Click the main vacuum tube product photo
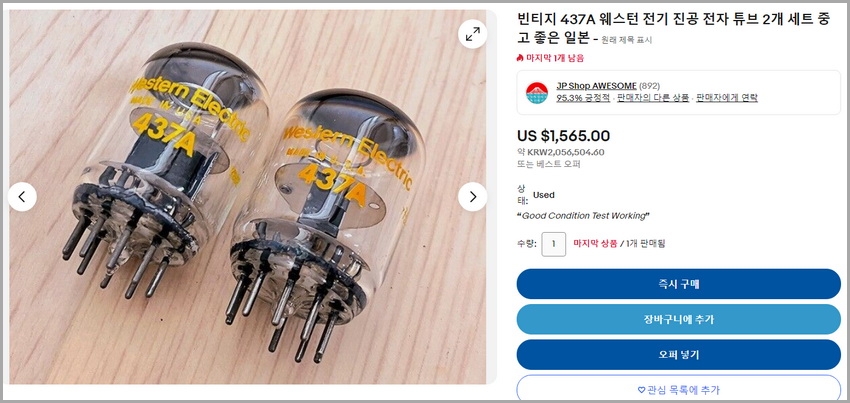 coord(247,197)
